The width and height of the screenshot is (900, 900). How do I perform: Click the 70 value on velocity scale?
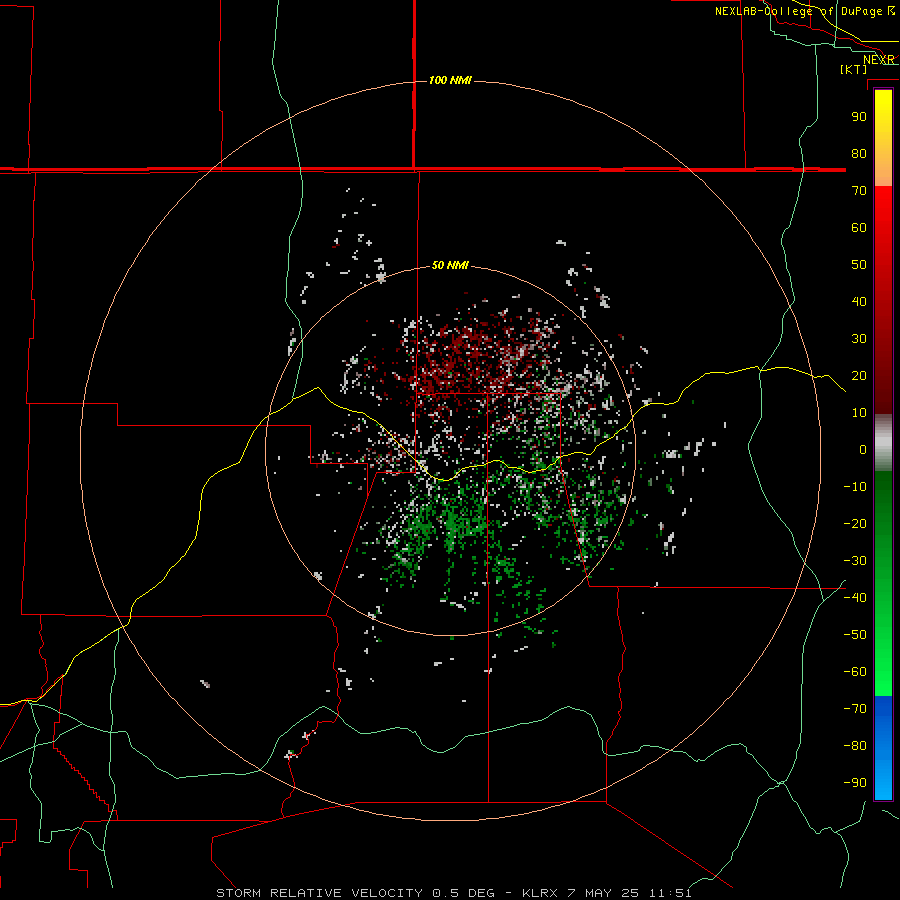[x=859, y=191]
